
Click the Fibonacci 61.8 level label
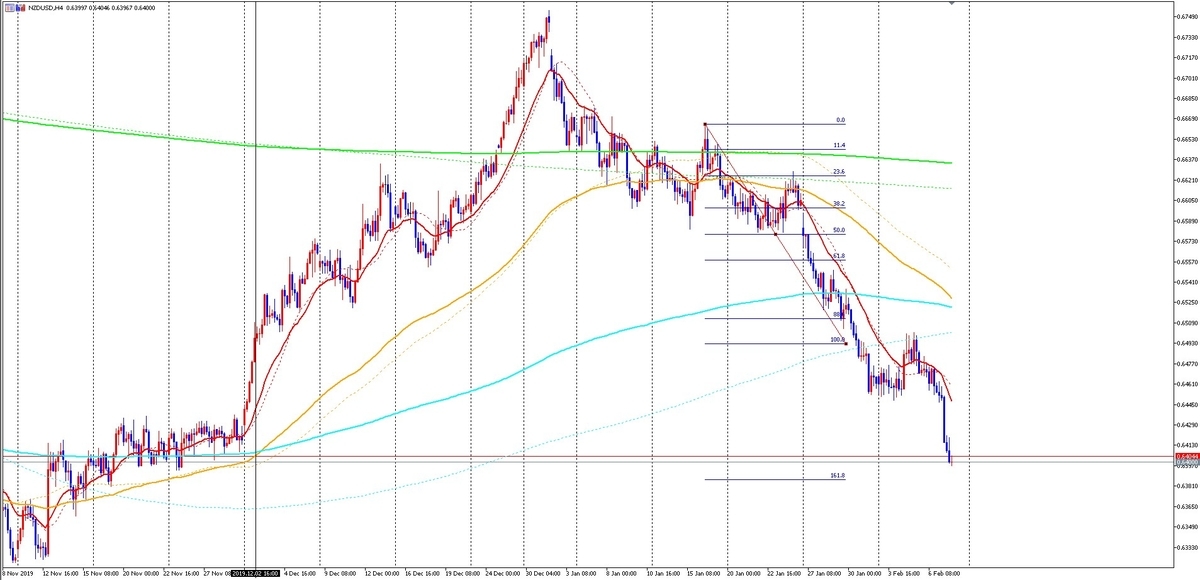(839, 256)
